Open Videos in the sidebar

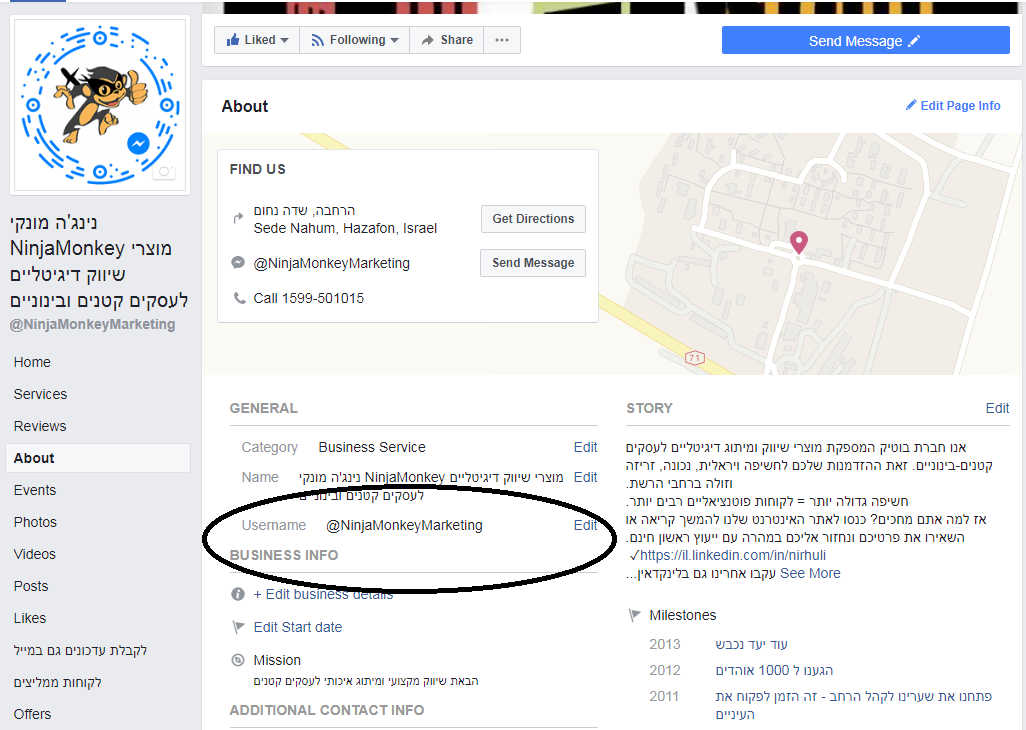click(35, 554)
